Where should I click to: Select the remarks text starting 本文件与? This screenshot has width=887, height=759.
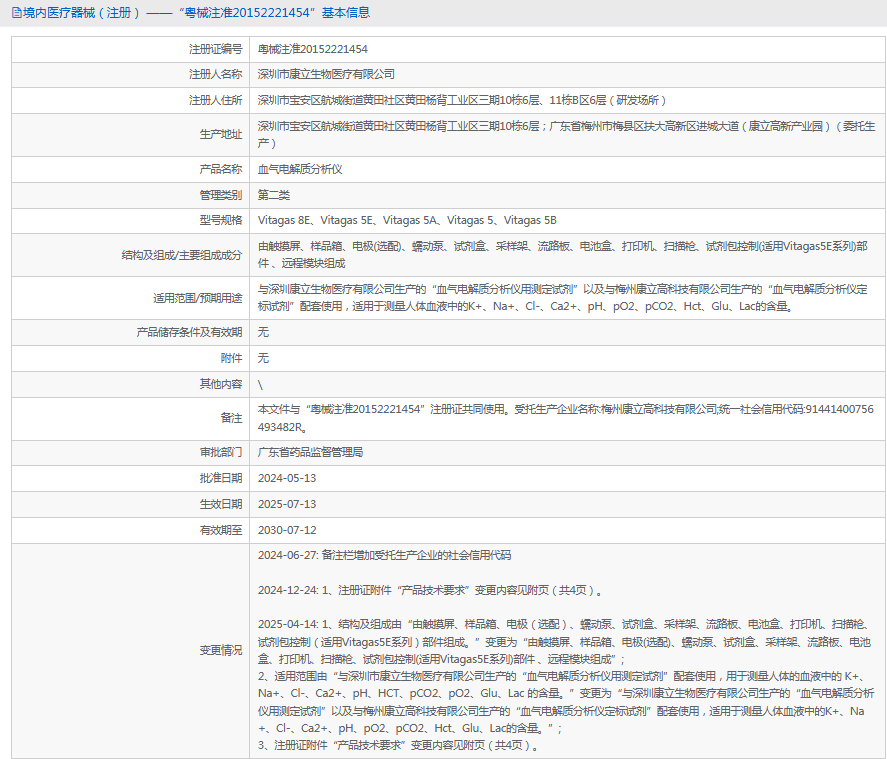click(566, 418)
